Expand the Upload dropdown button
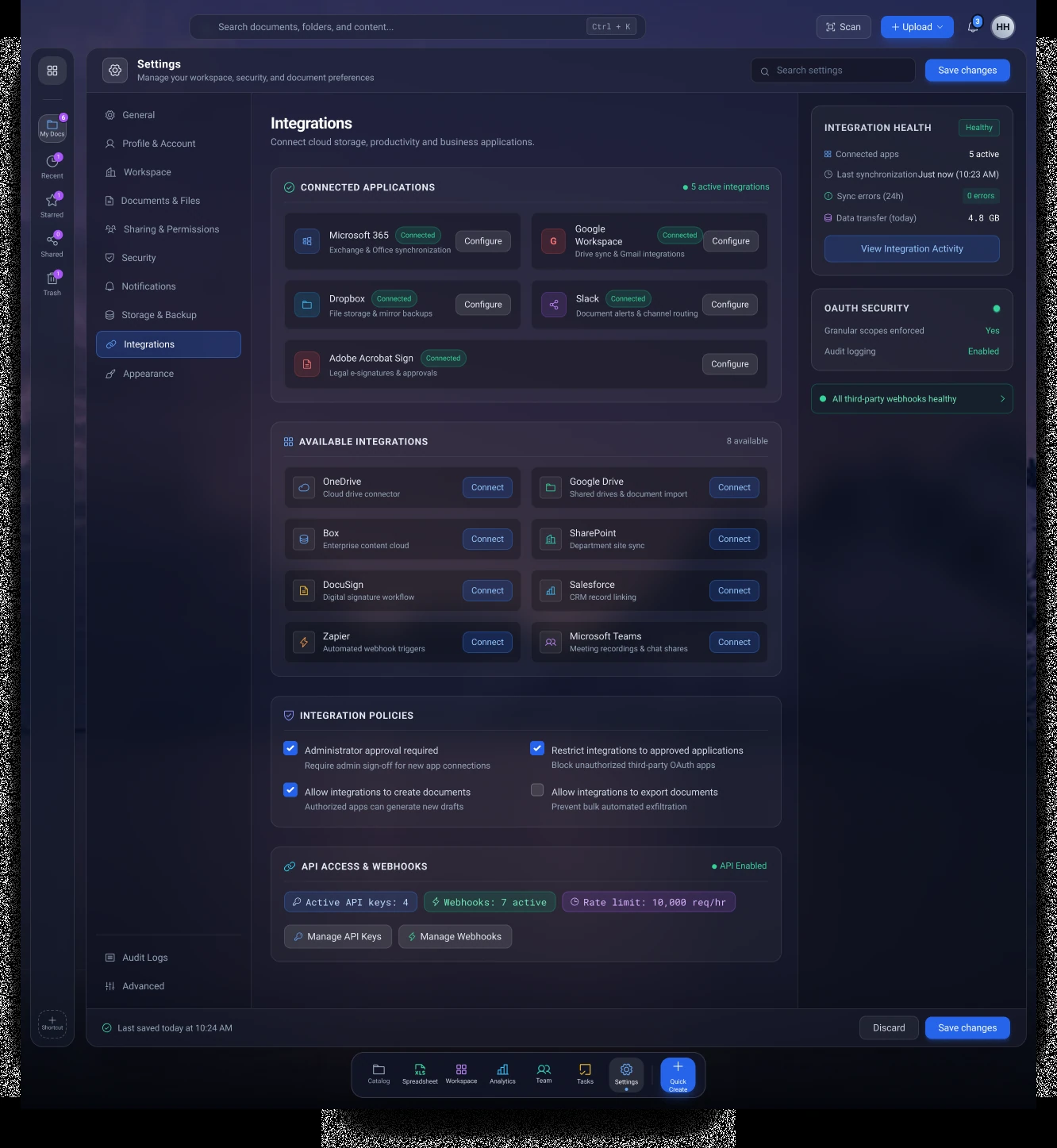Viewport: 1057px width, 1148px height. (x=917, y=27)
